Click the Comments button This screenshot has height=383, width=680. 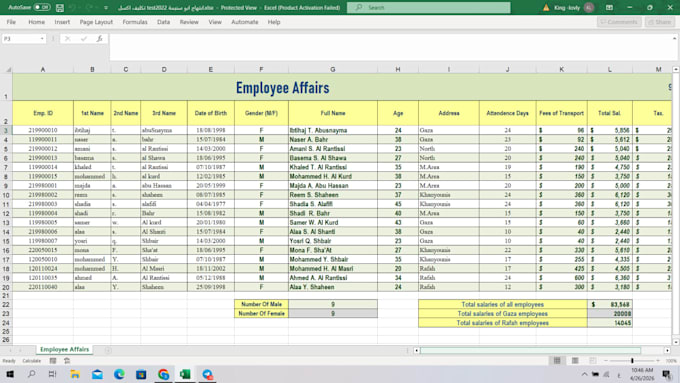pyautogui.click(x=619, y=22)
